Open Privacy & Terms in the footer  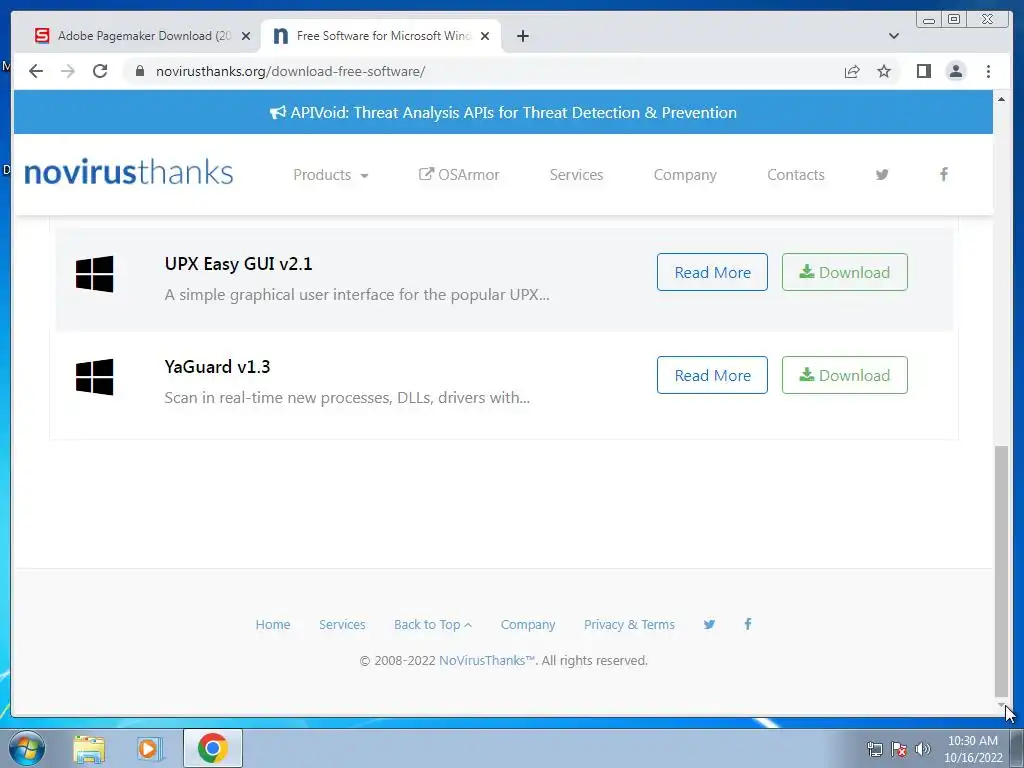(x=629, y=624)
